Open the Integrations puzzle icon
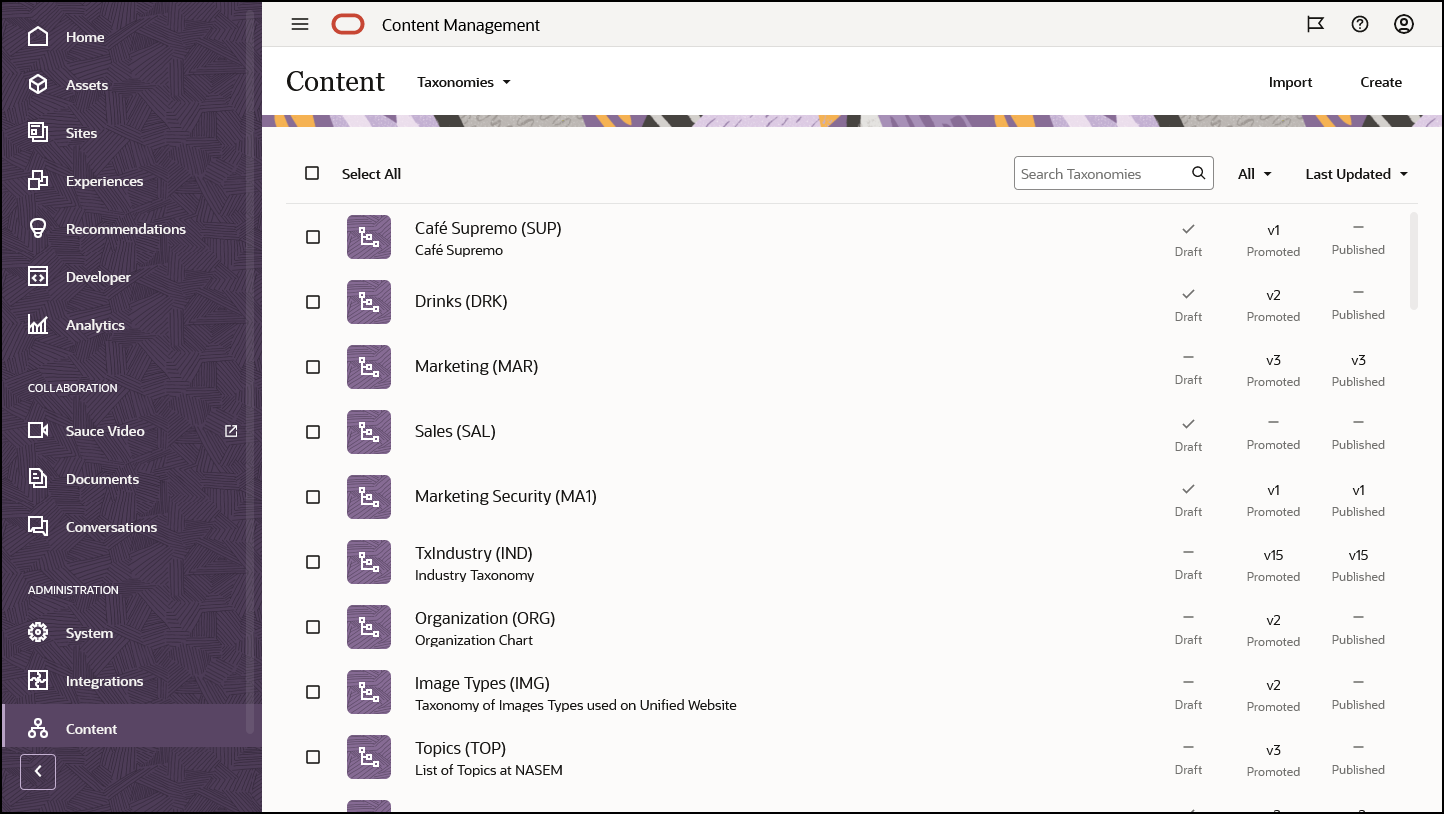Screen dimensions: 1444x814 click(x=38, y=681)
